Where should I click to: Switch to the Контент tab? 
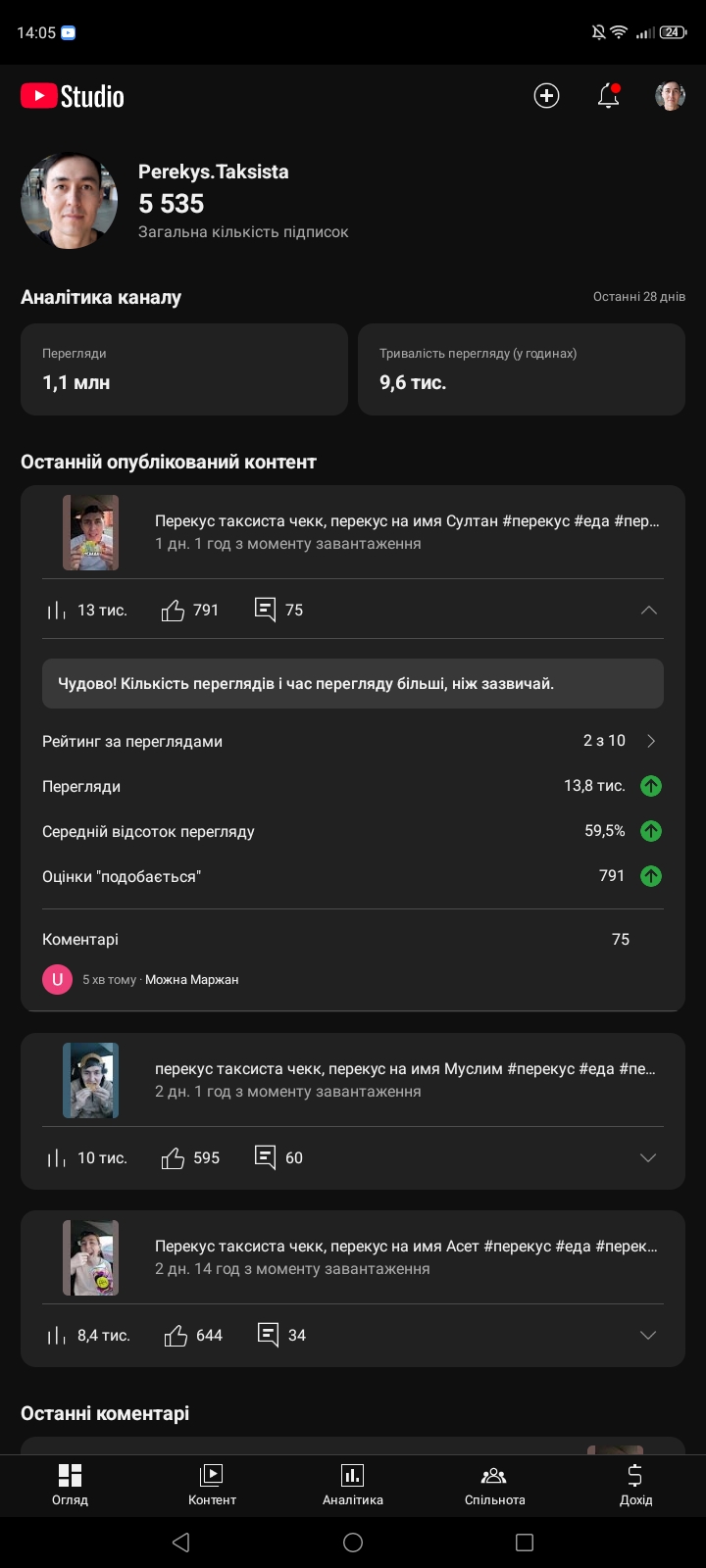point(212,1485)
